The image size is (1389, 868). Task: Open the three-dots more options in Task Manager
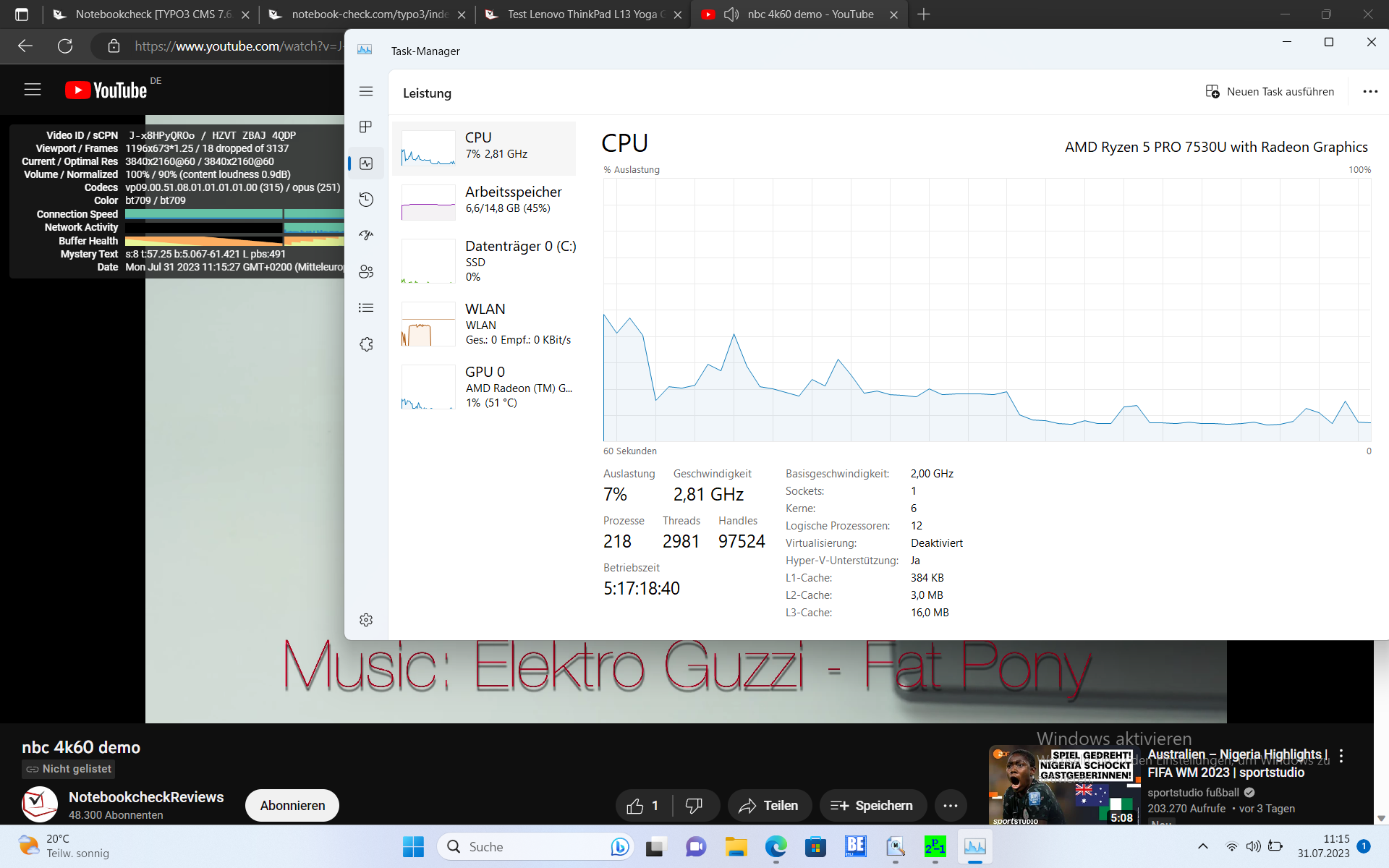(1369, 92)
